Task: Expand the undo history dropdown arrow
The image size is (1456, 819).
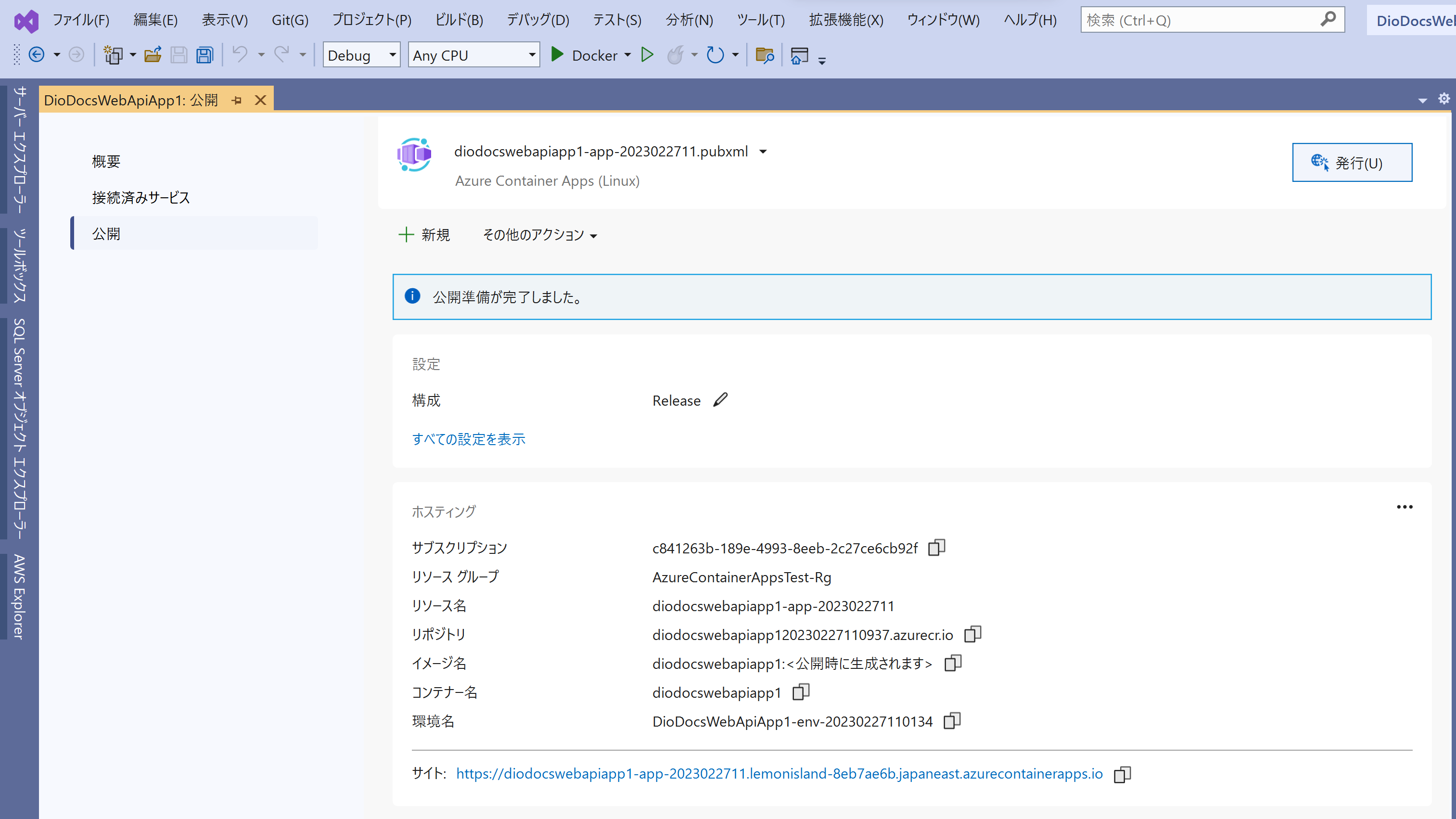Action: [x=261, y=55]
